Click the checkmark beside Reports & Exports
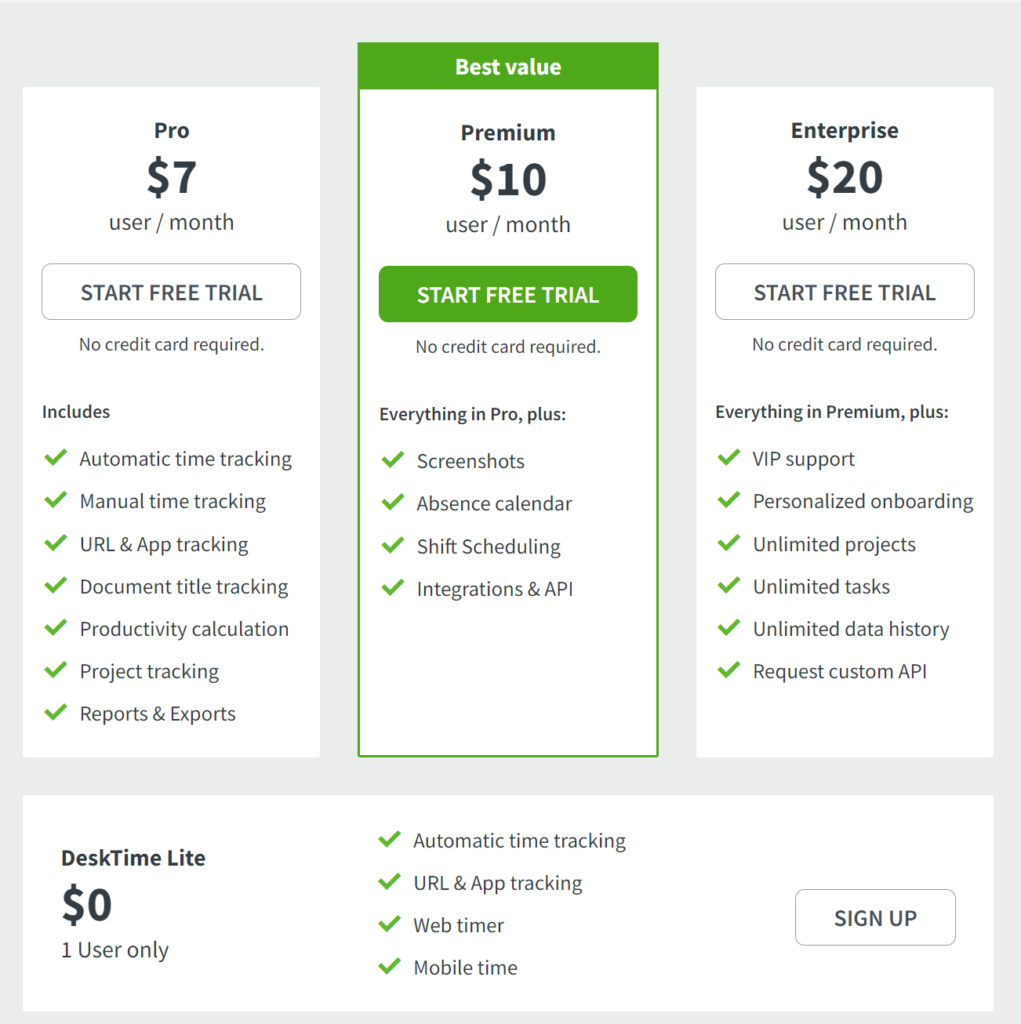Screen dimensions: 1021x1024 click(56, 713)
